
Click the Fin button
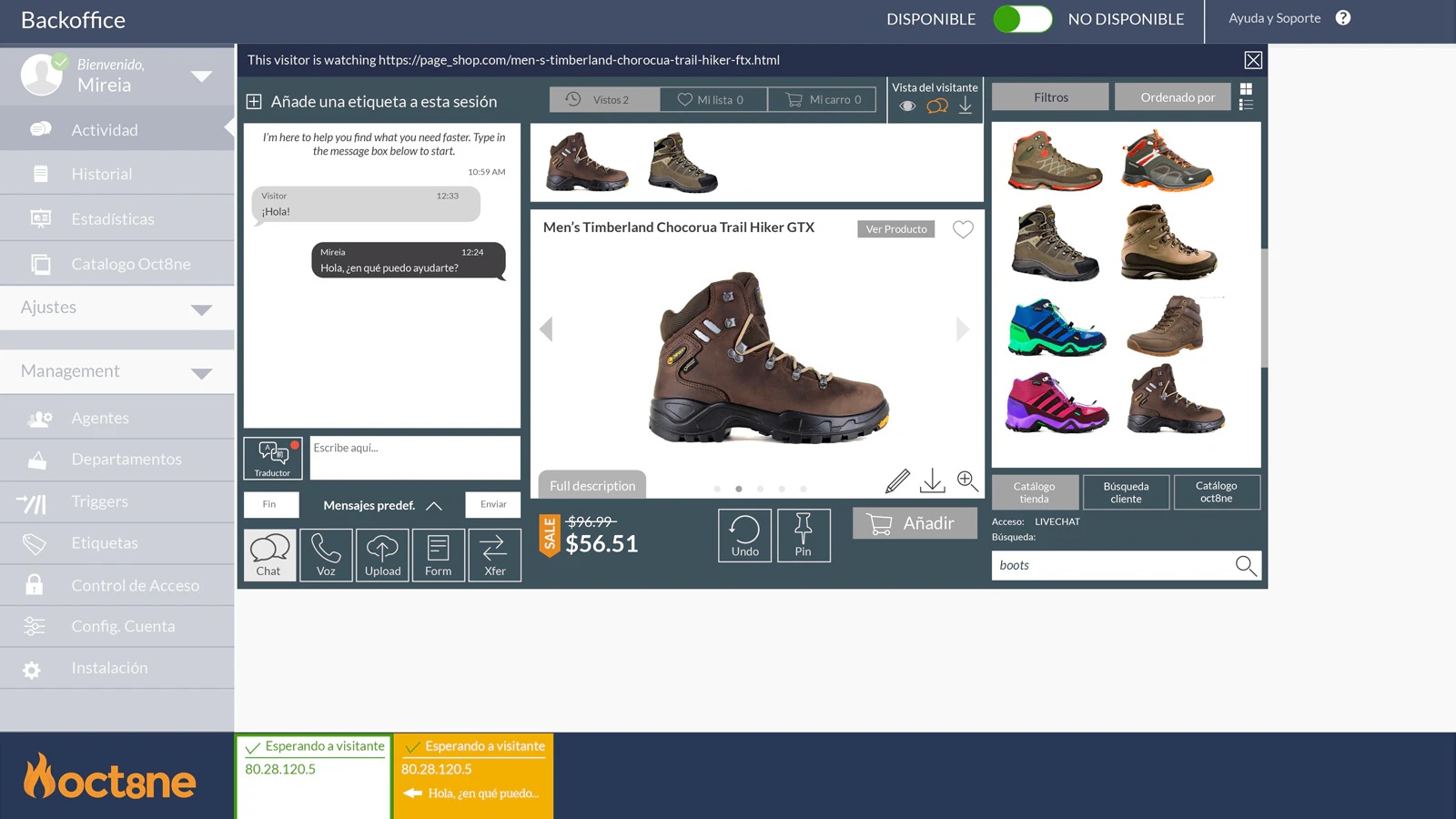point(271,504)
